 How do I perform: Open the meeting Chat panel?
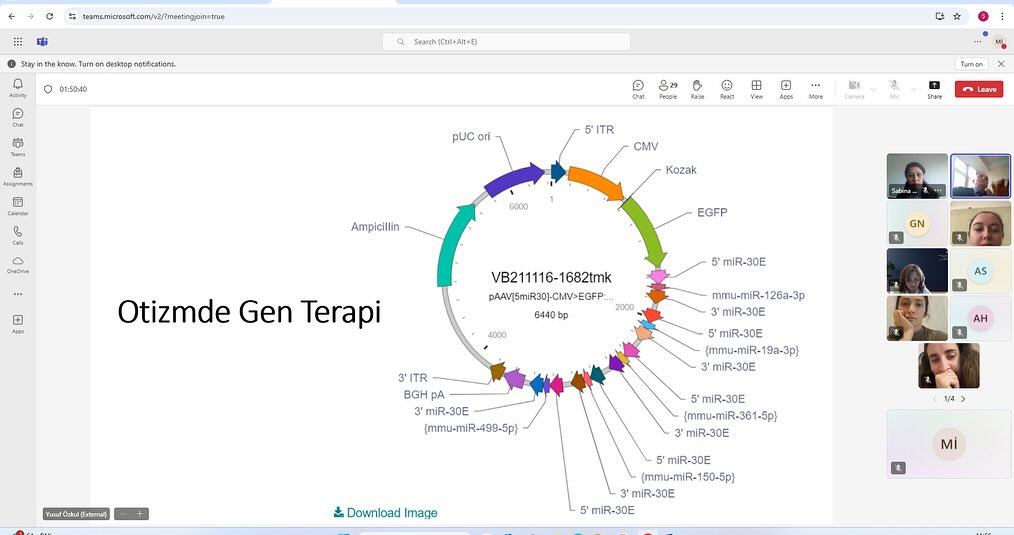pyautogui.click(x=638, y=89)
